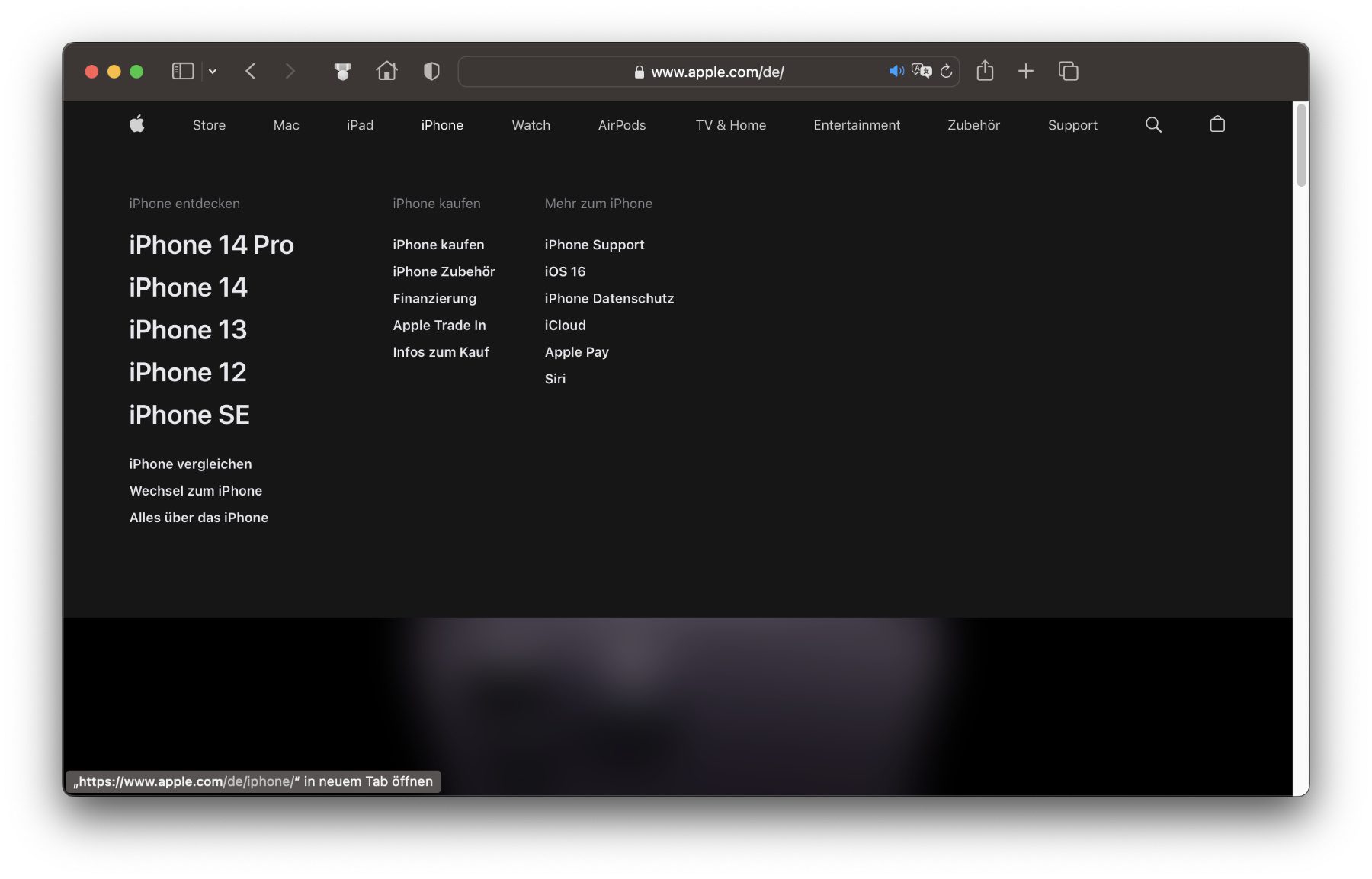Viewport: 1372px width, 879px height.
Task: Click Infos zum Kauf link
Action: [441, 352]
